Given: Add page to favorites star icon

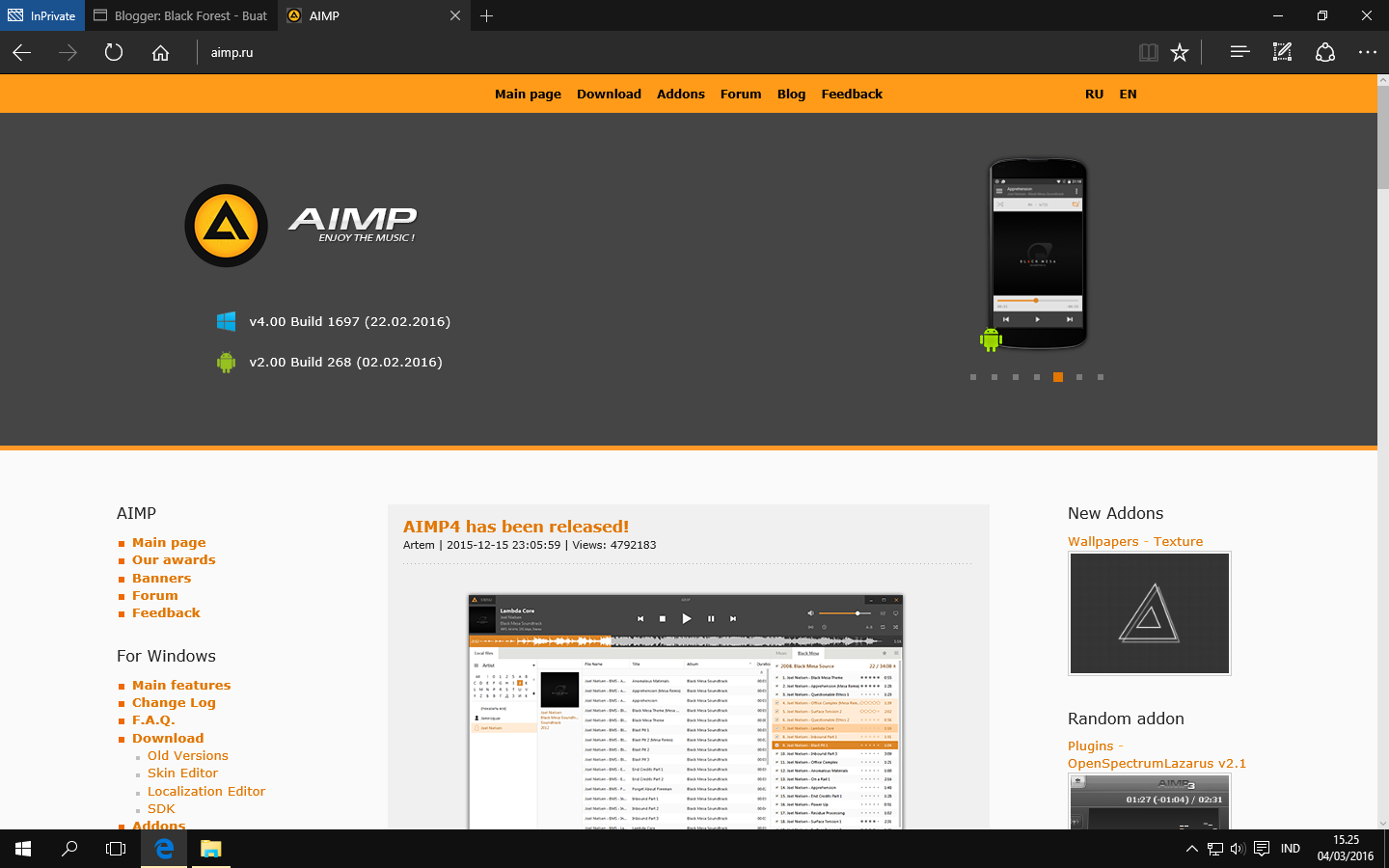Looking at the screenshot, I should pos(1180,52).
